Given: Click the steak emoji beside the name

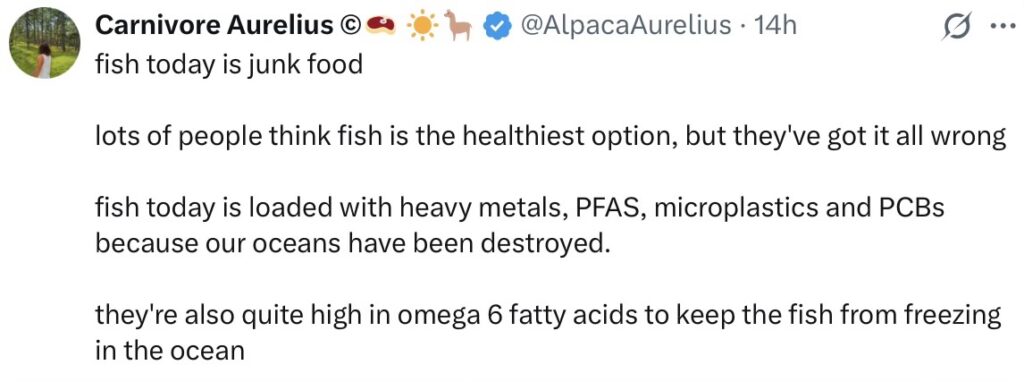Looking at the screenshot, I should click(380, 25).
